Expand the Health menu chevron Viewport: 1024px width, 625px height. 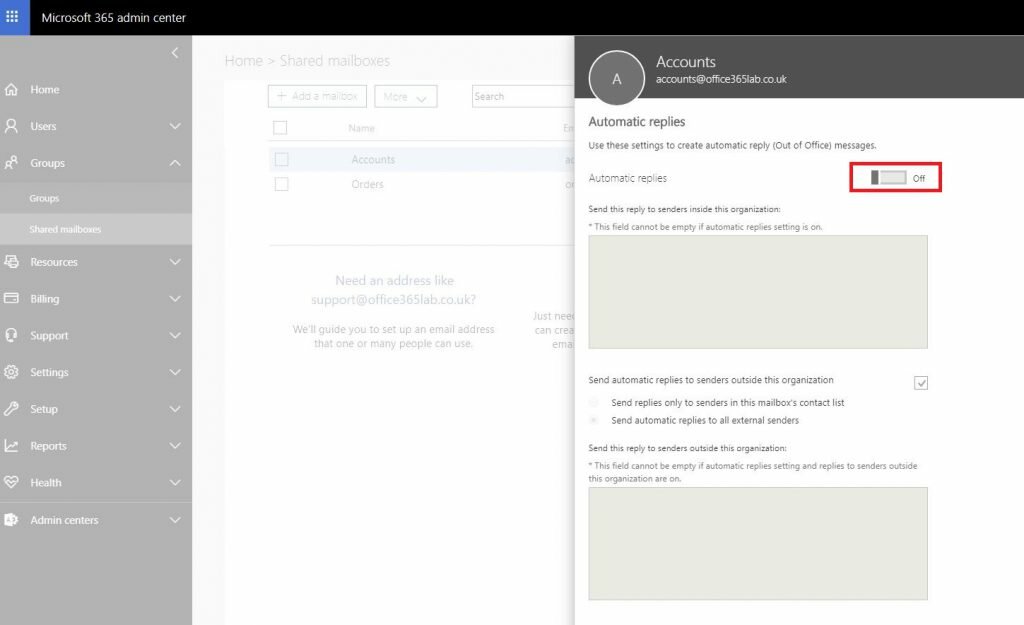[x=175, y=483]
